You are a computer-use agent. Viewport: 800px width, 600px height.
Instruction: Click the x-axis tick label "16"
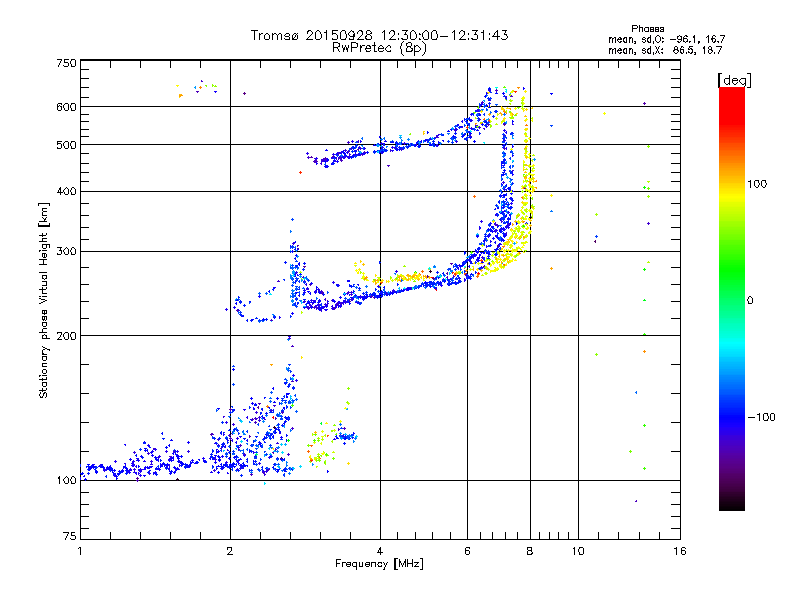tap(680, 551)
